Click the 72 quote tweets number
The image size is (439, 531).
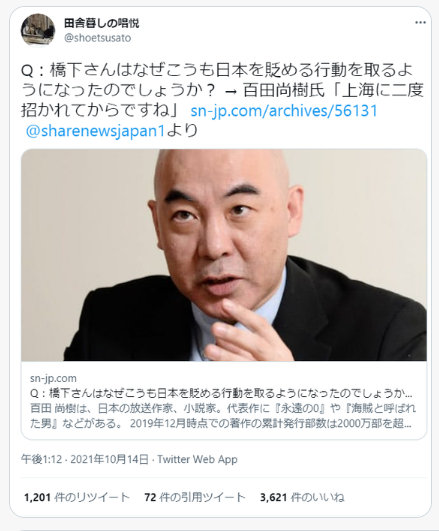pos(150,497)
